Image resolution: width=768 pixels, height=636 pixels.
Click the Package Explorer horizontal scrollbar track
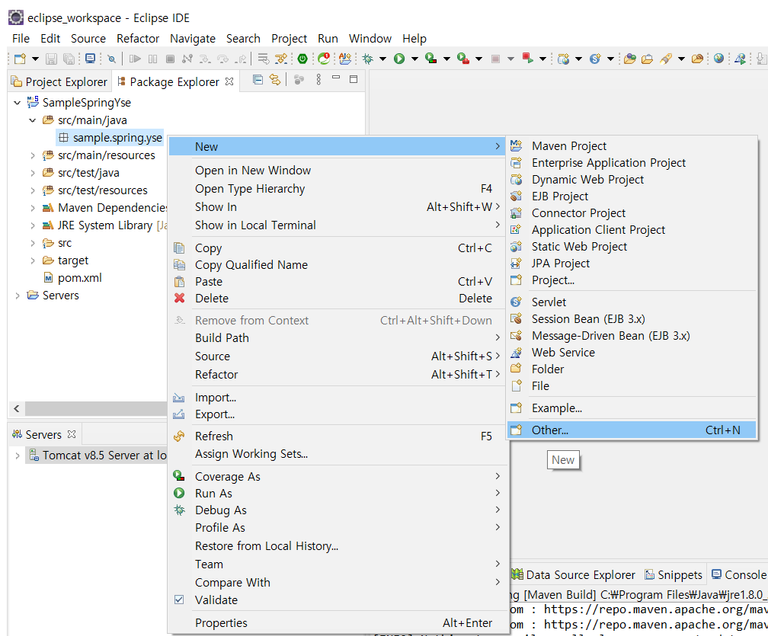pos(96,408)
